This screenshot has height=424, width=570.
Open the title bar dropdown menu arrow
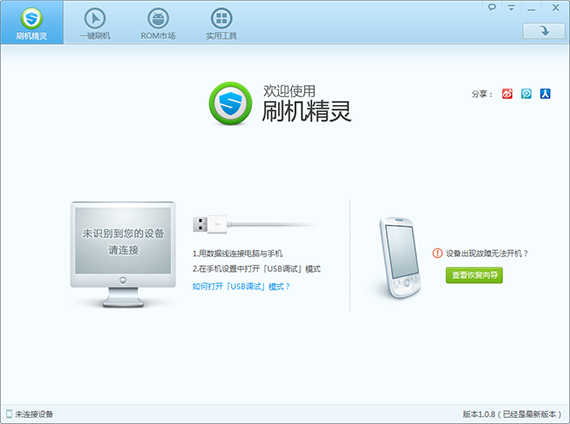click(x=511, y=7)
